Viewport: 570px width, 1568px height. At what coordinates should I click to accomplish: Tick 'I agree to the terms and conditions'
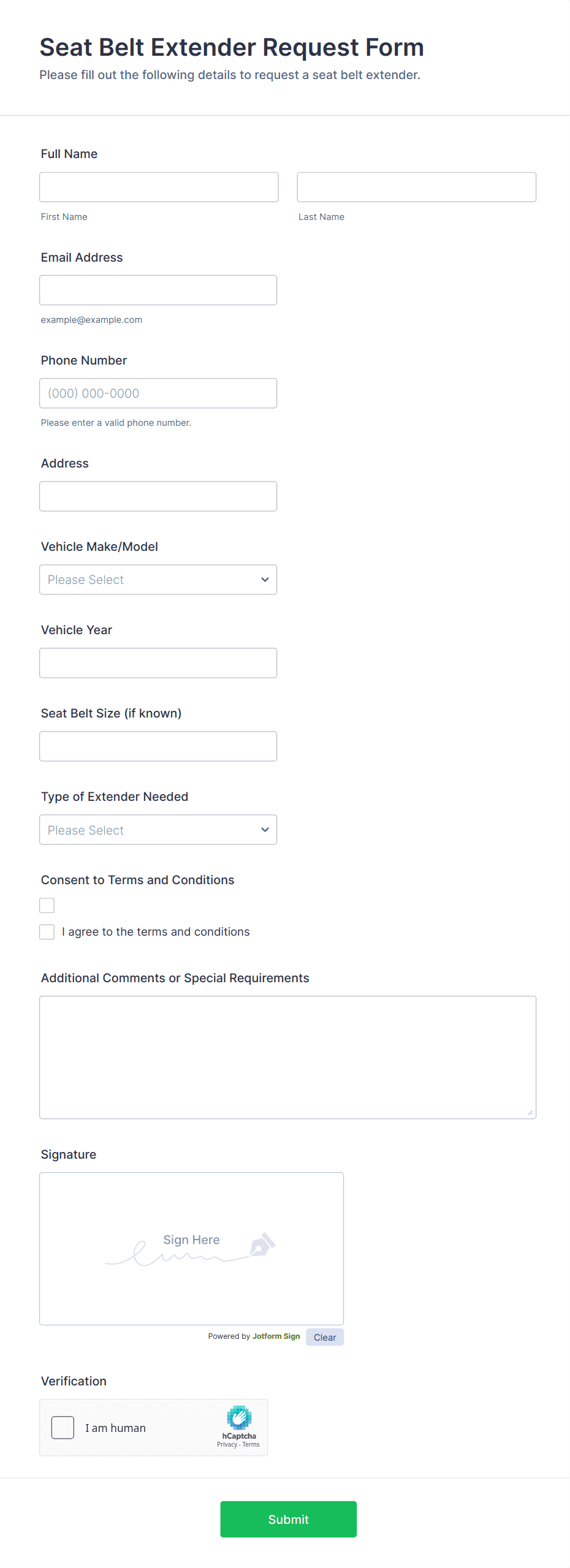47,932
